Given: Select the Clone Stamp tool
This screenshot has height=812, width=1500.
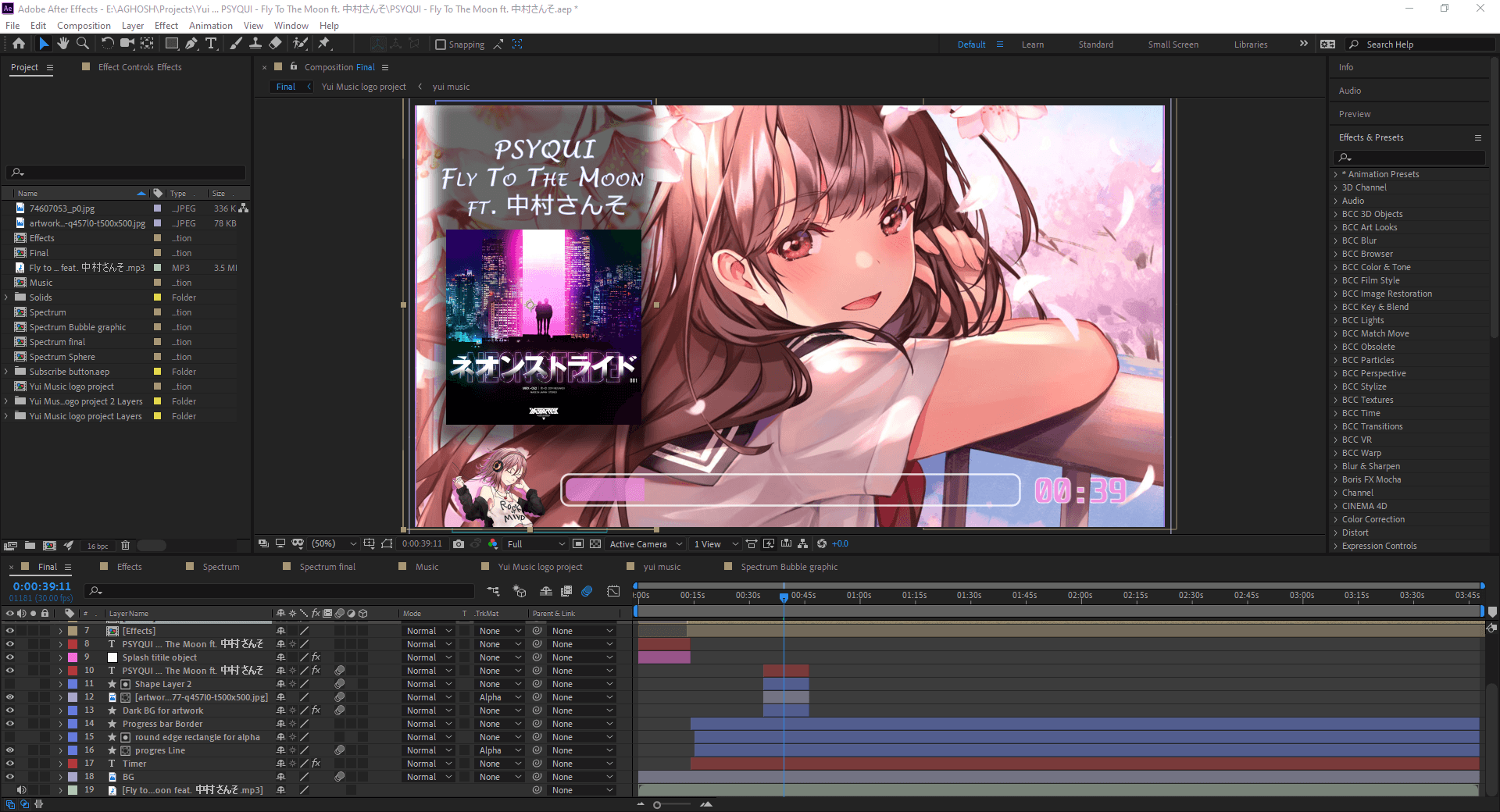Looking at the screenshot, I should click(x=255, y=44).
